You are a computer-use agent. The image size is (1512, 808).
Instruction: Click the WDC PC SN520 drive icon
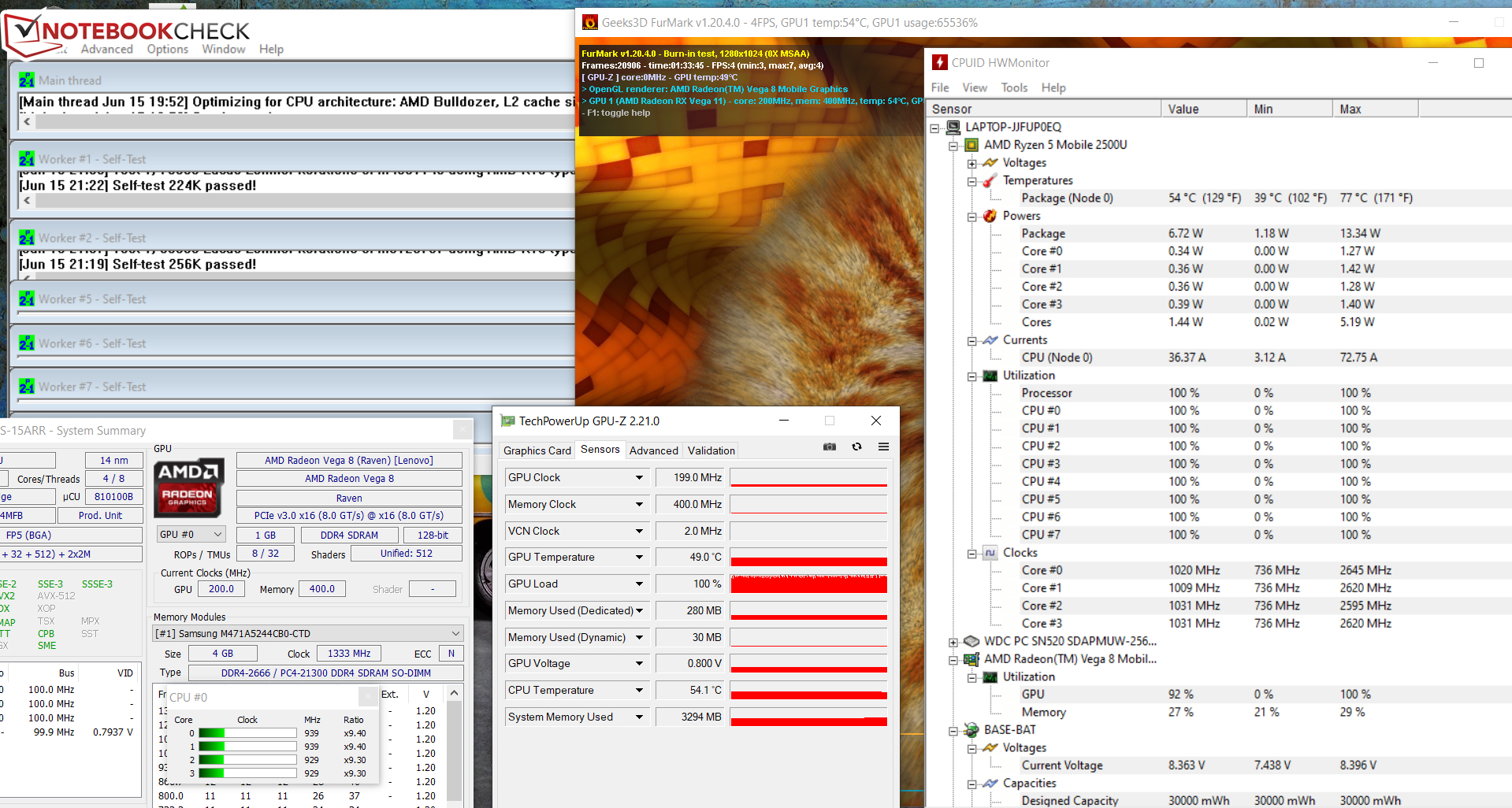971,641
